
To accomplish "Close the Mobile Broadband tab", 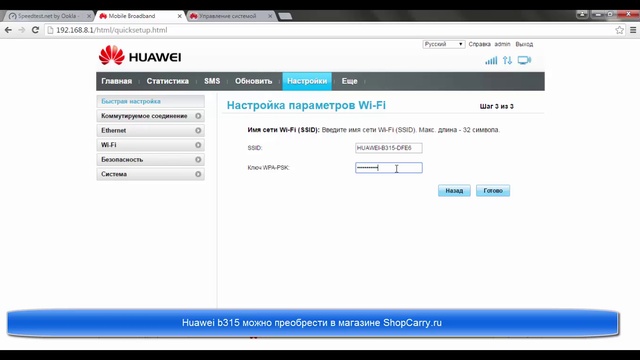I will (179, 16).
